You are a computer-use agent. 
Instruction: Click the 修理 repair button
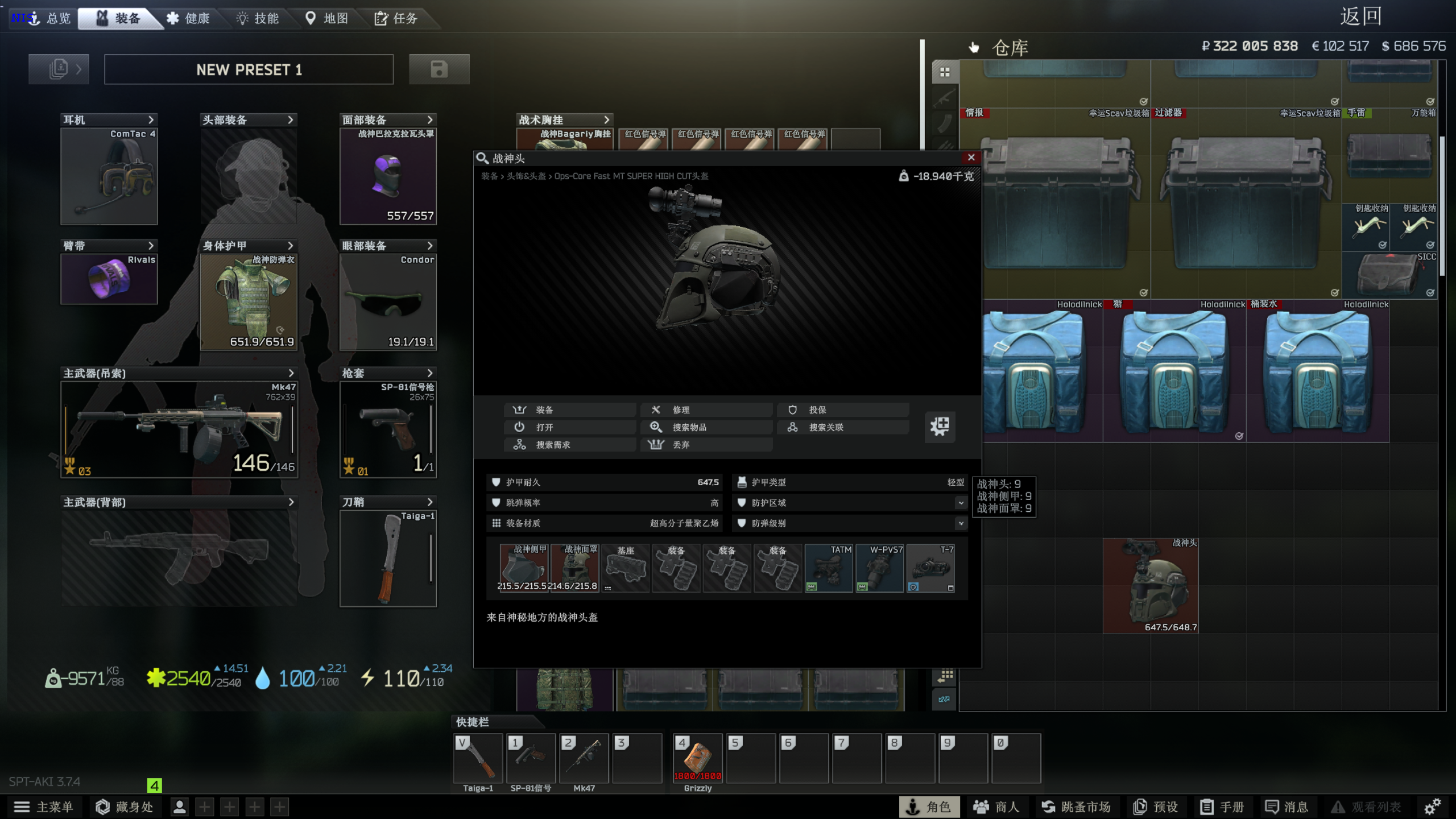706,409
